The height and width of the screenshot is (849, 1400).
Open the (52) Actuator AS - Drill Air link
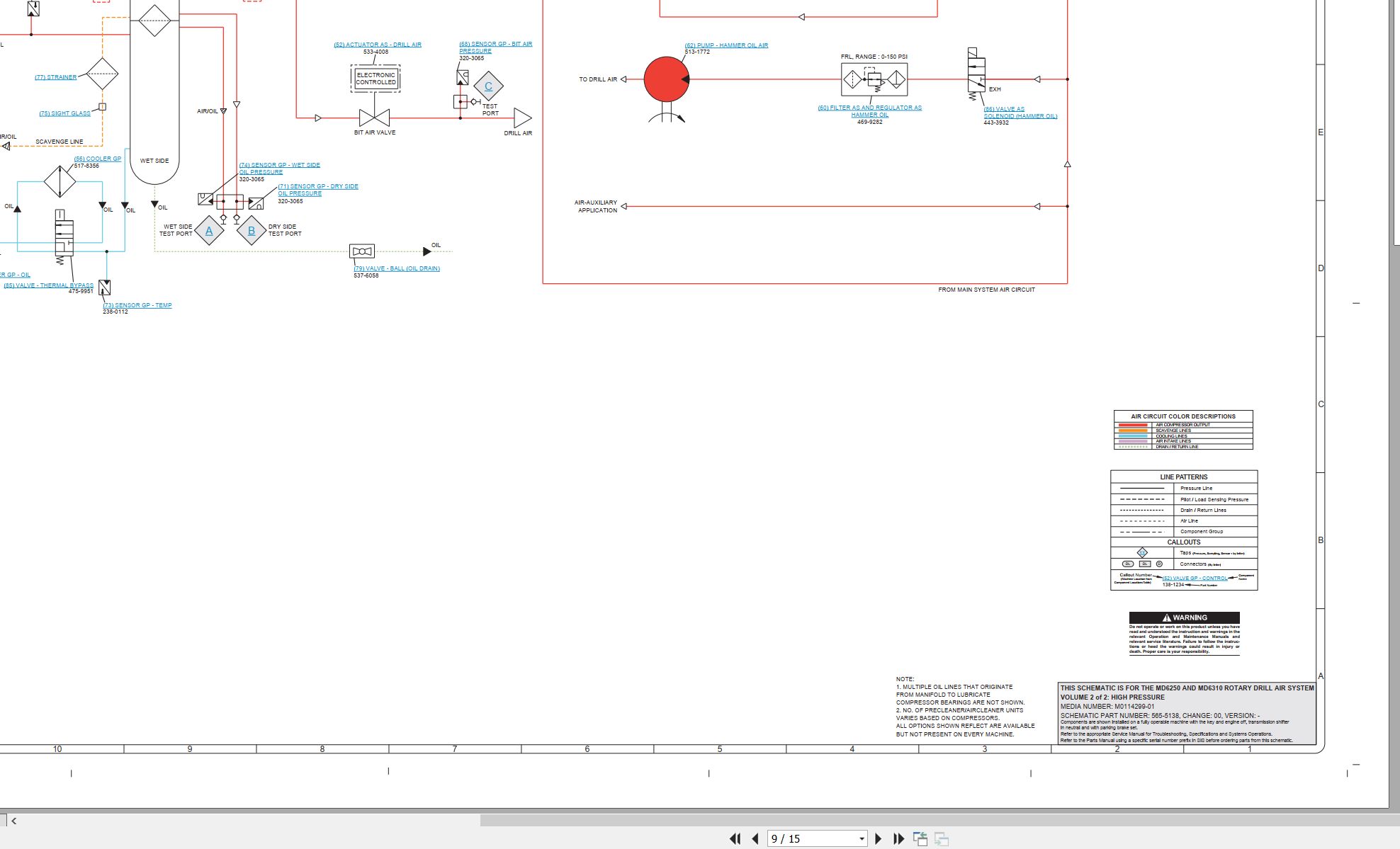[378, 45]
